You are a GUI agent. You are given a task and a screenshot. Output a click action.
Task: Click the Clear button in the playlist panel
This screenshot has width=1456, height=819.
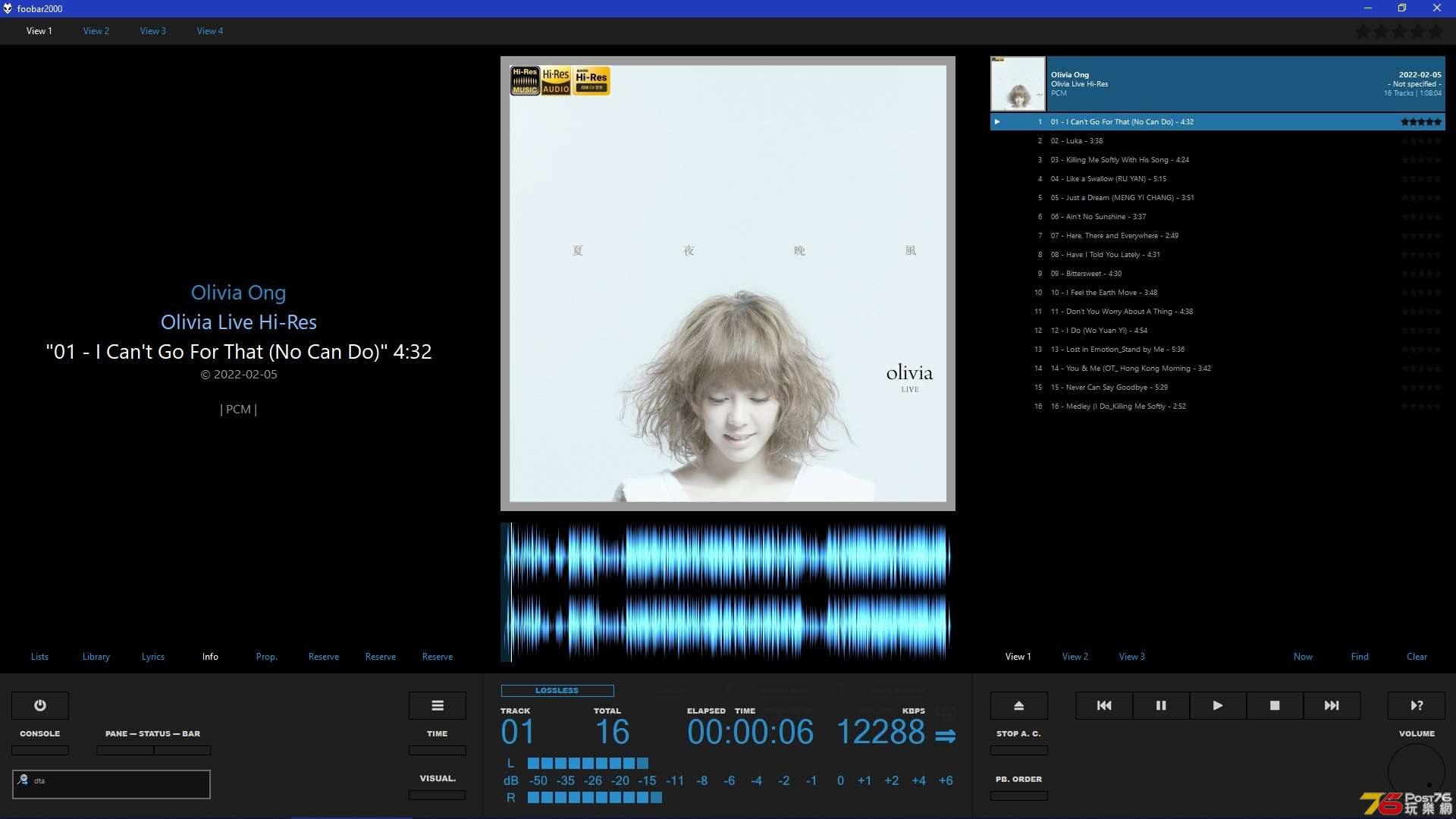pyautogui.click(x=1417, y=657)
